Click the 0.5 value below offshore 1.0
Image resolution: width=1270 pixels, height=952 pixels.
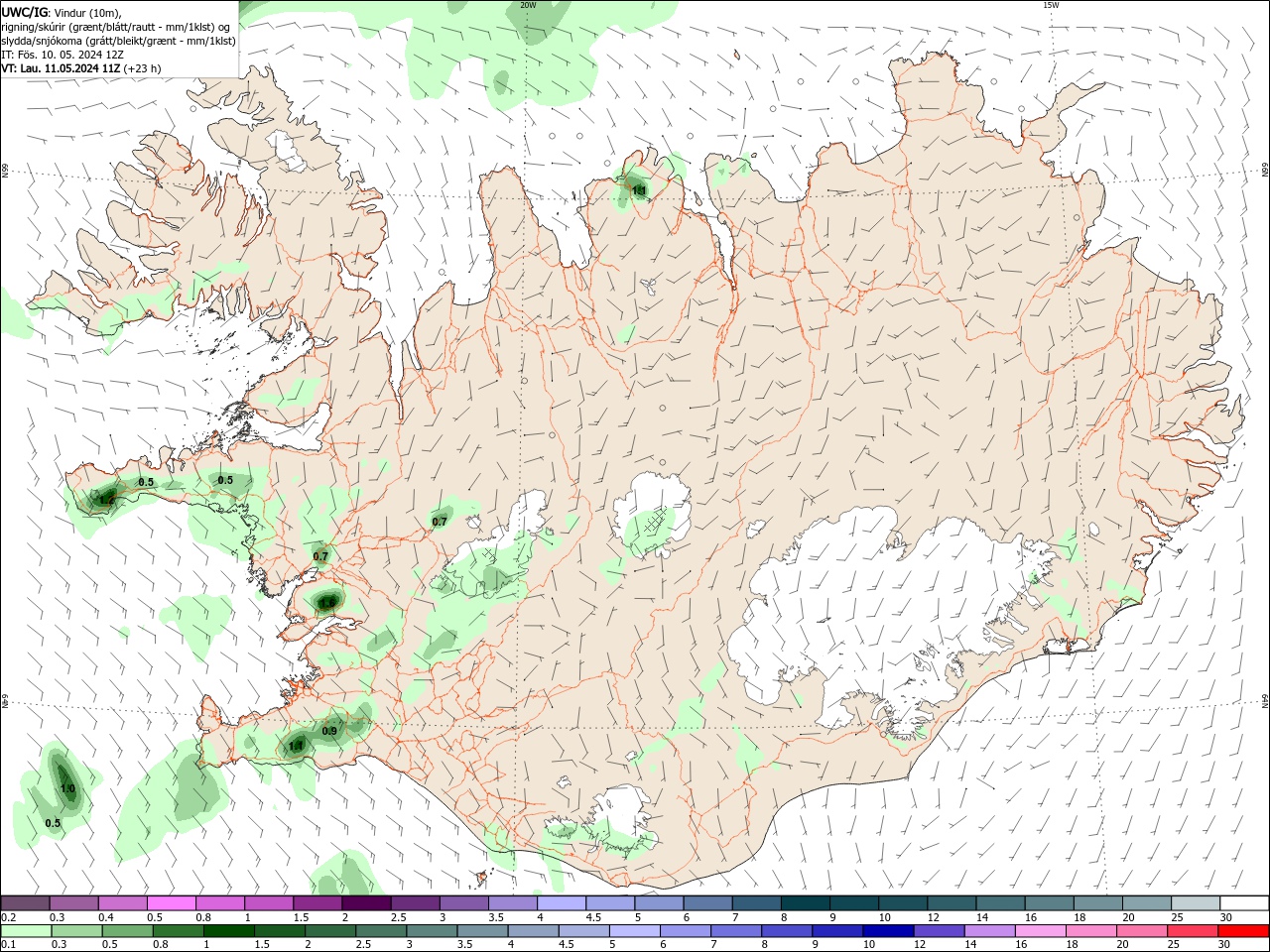coord(53,822)
